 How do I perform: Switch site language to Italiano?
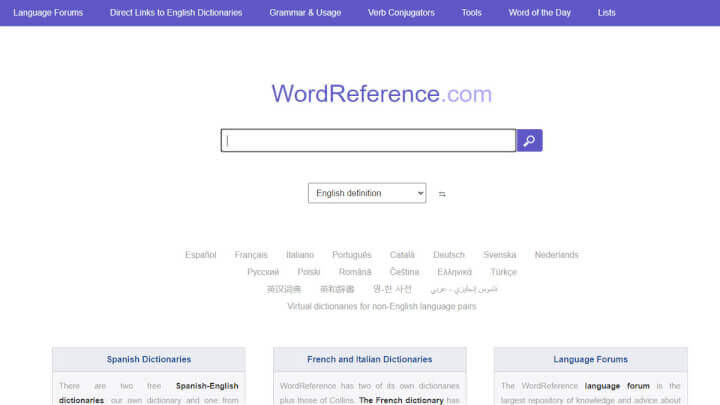300,255
